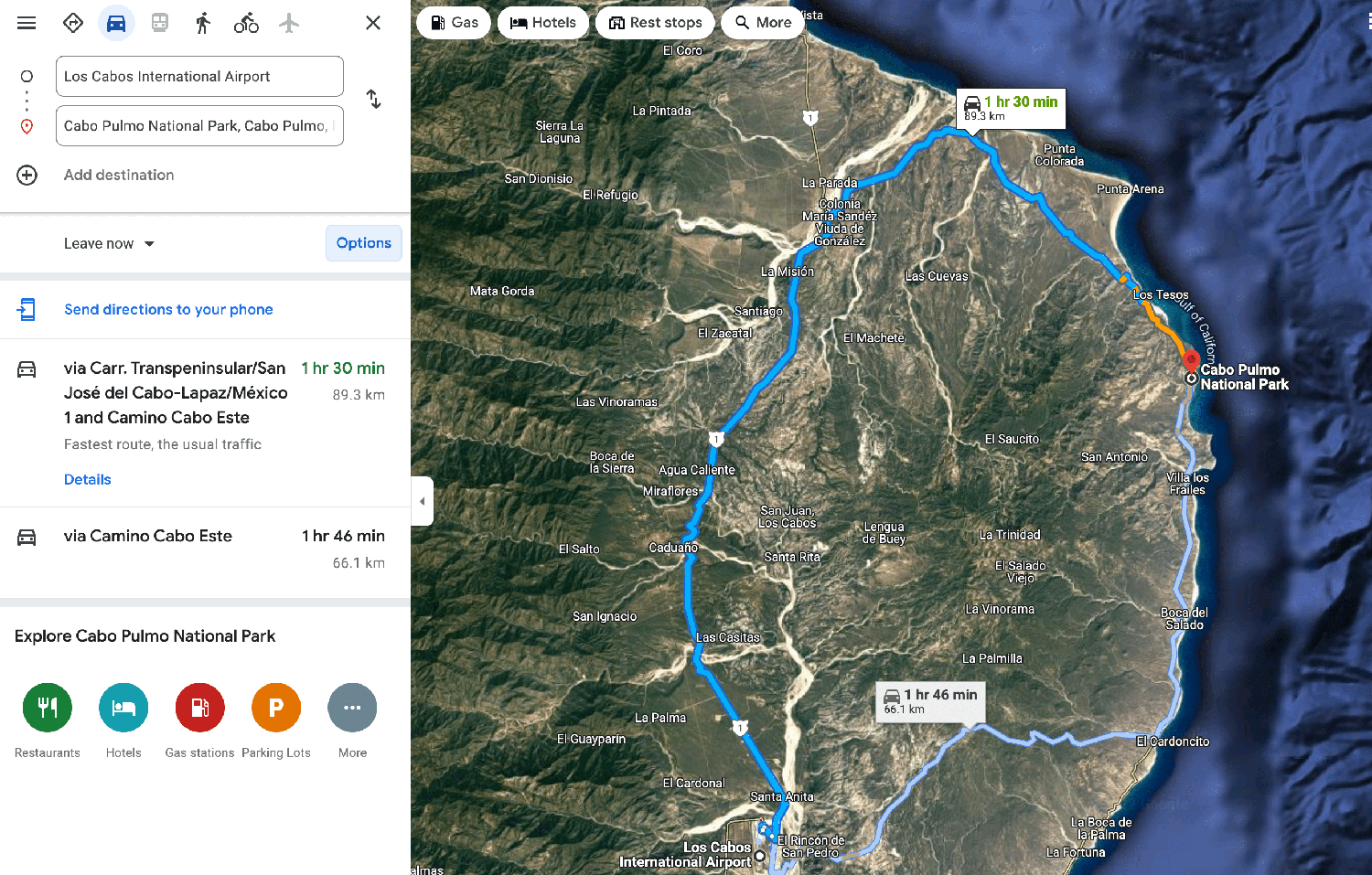View Details of fastest route

coord(88,480)
